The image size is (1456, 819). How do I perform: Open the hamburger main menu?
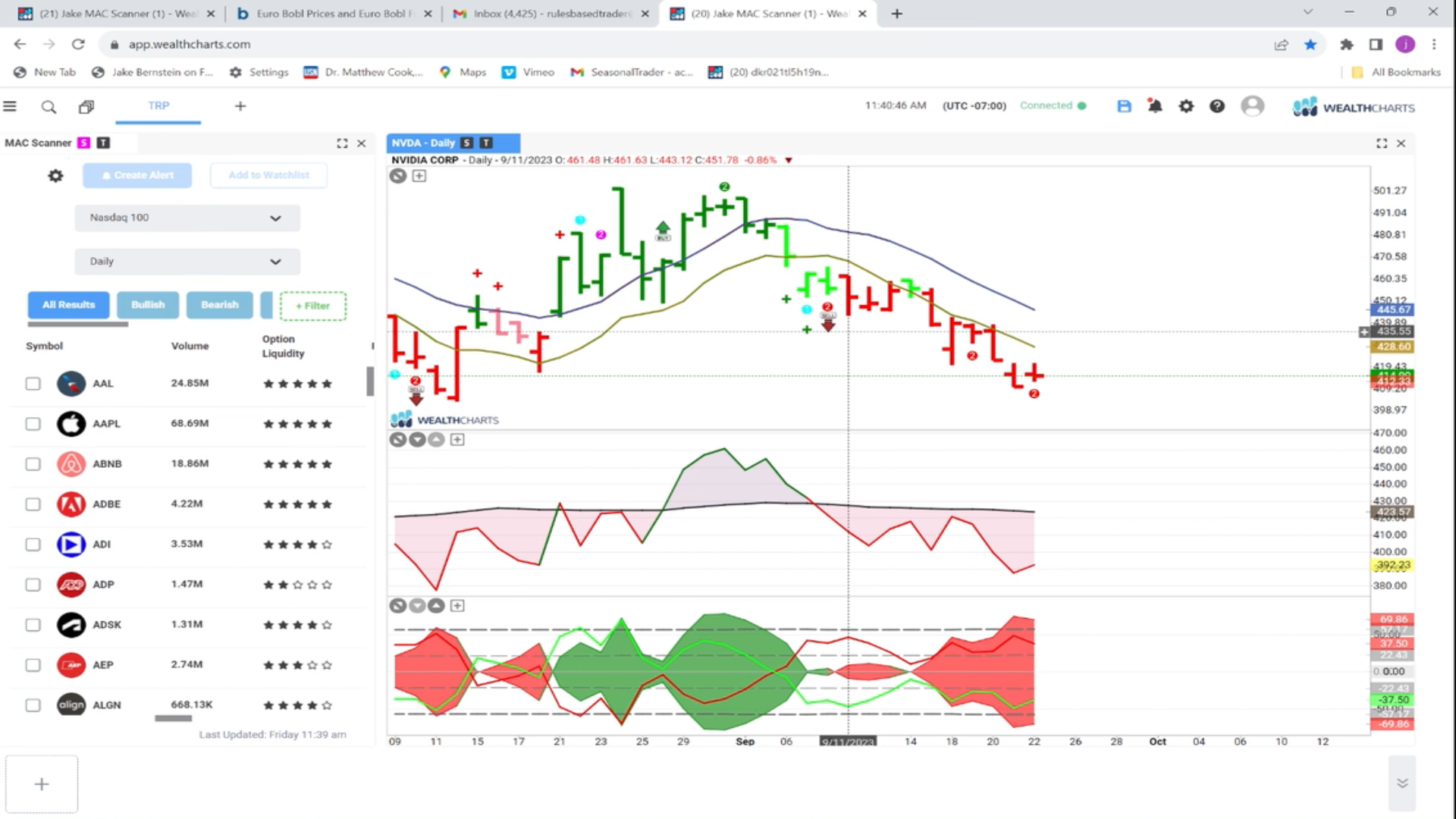(10, 106)
